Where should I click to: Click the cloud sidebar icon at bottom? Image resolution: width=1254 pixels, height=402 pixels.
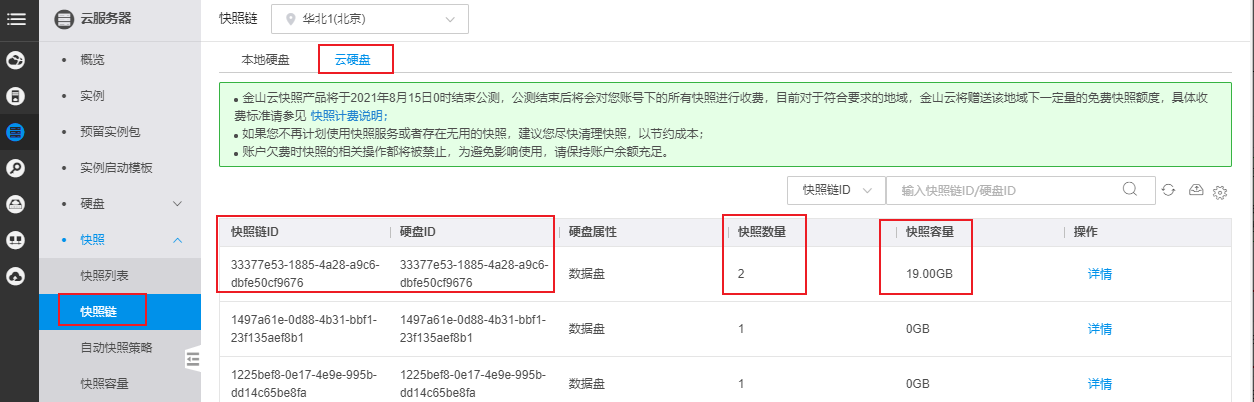click(15, 276)
